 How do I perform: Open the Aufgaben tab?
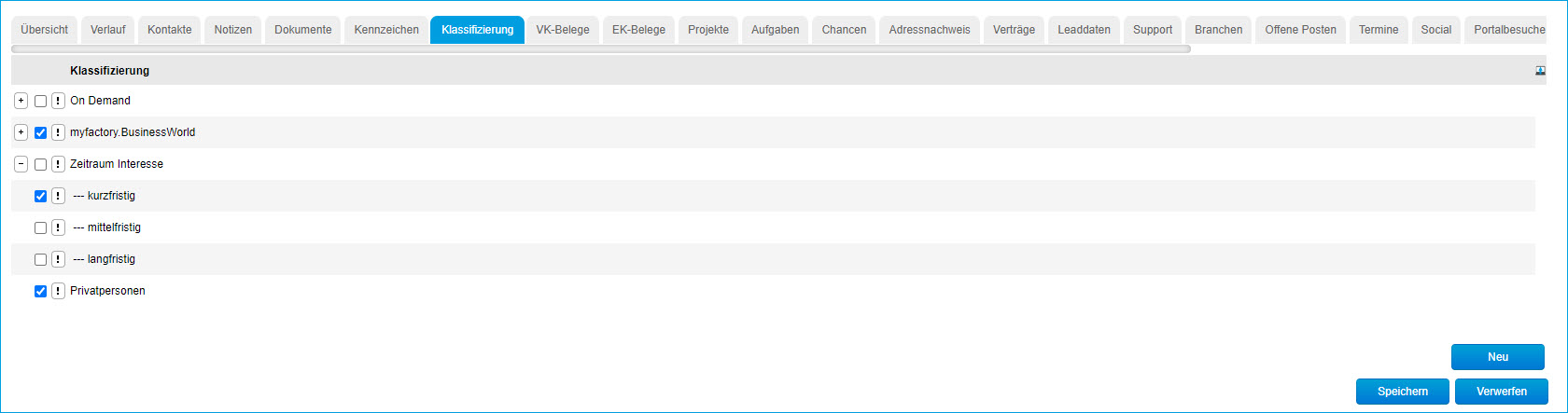click(776, 30)
